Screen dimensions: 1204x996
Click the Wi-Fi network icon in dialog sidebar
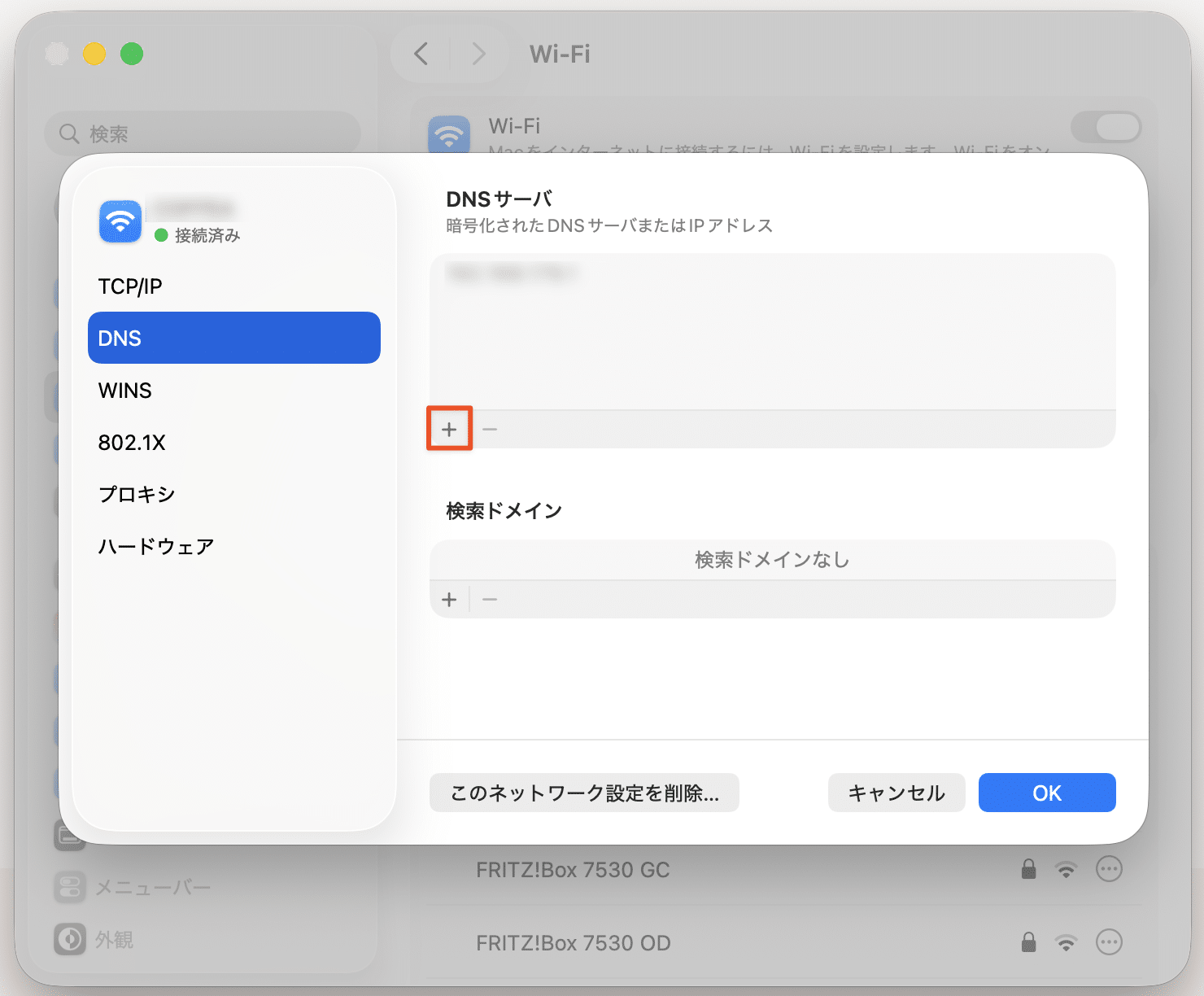click(120, 221)
